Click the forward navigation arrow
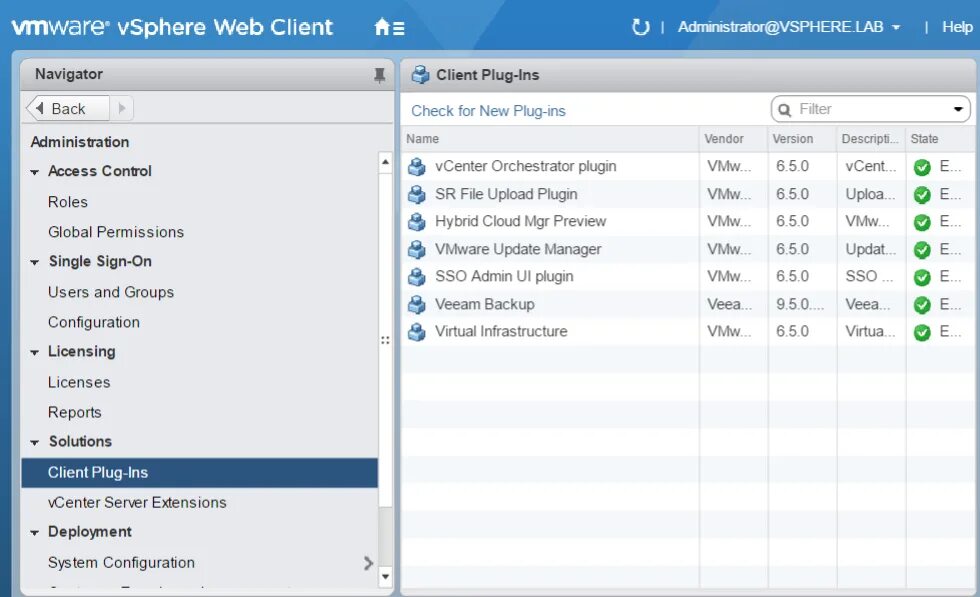The image size is (980, 597). click(x=122, y=108)
